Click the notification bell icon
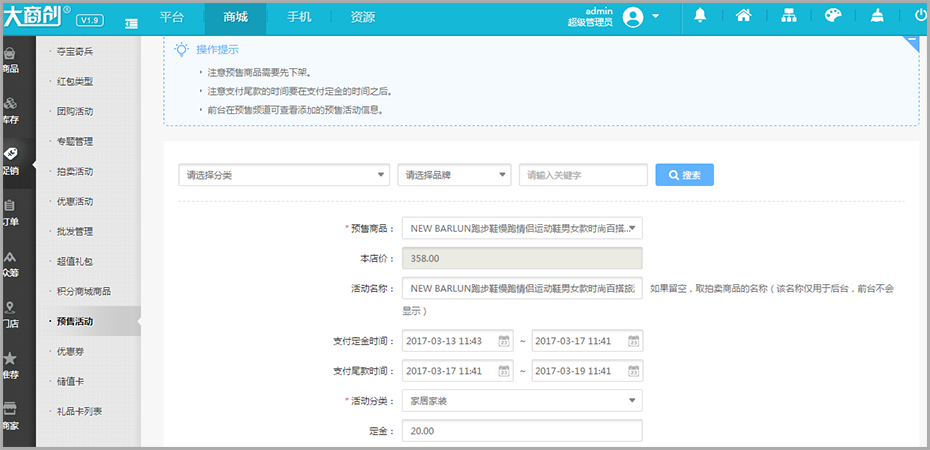The image size is (930, 450). click(700, 17)
